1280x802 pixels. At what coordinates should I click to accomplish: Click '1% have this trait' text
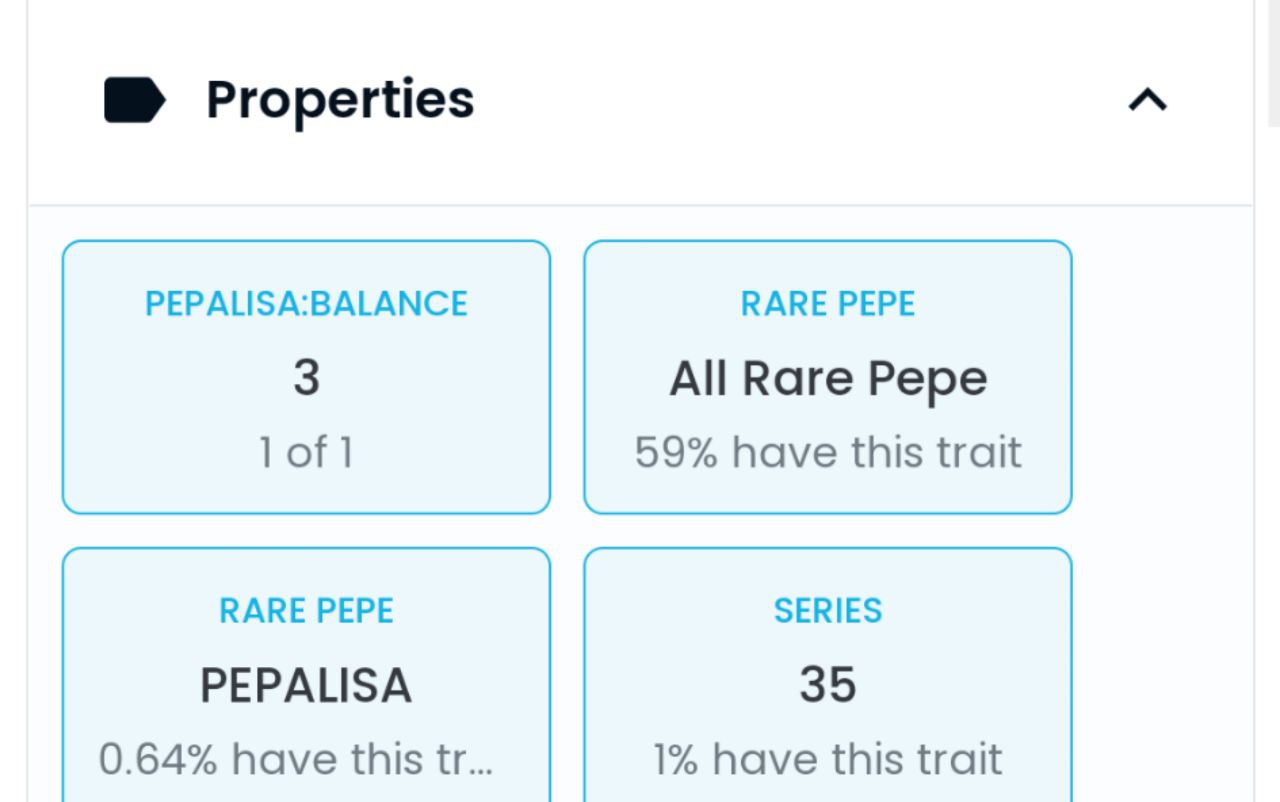tap(828, 760)
